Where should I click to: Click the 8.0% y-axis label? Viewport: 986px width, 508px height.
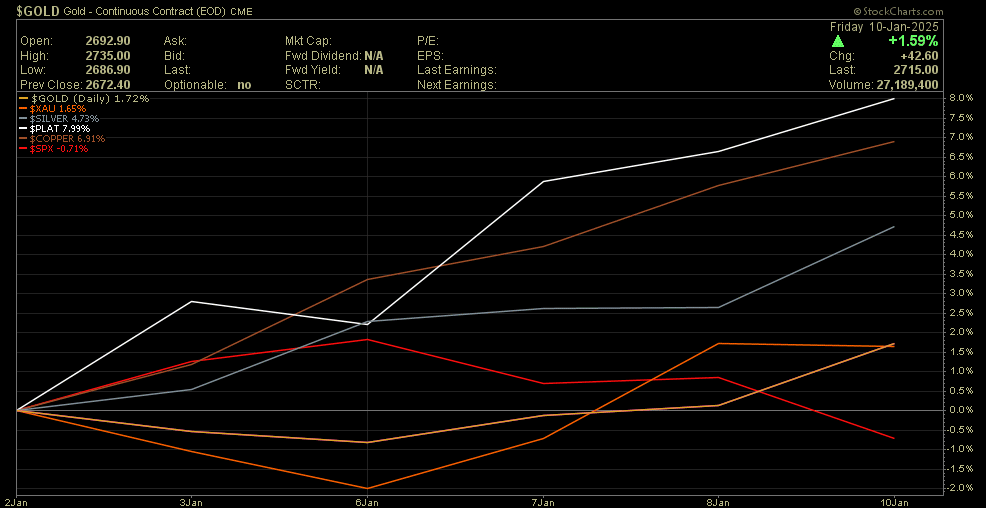click(x=961, y=98)
